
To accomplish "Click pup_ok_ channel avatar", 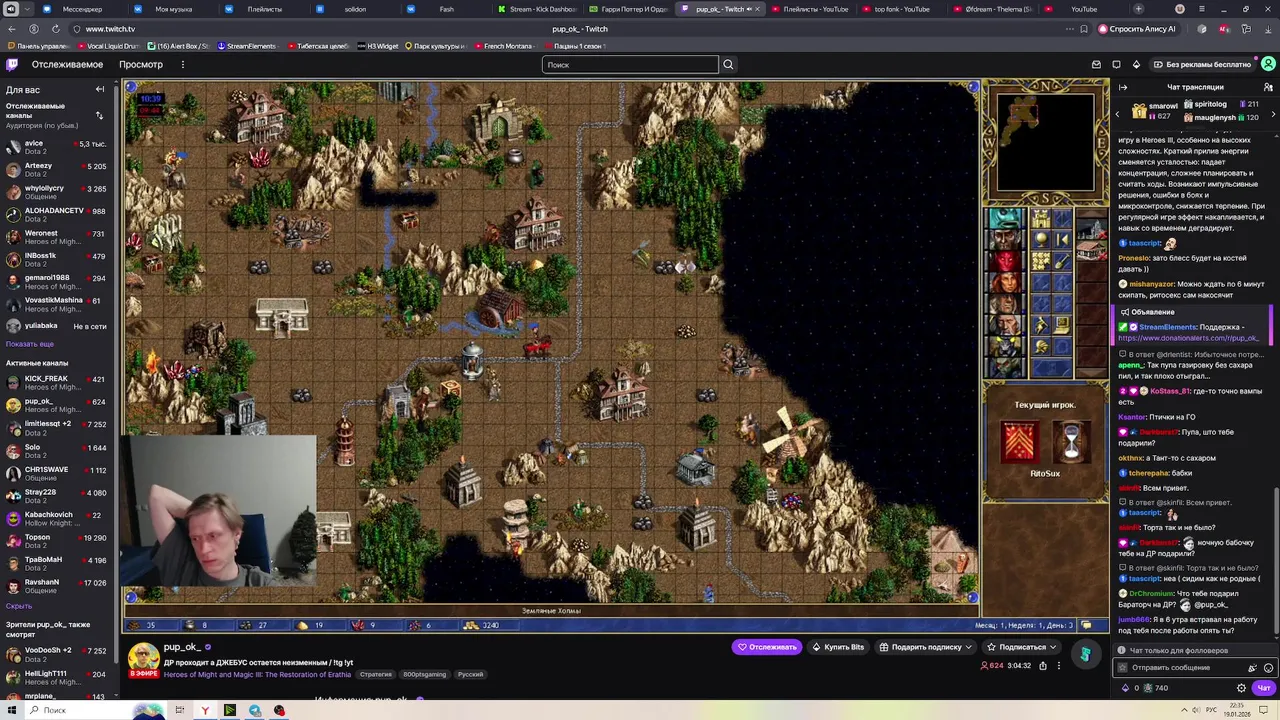I will 143,658.
